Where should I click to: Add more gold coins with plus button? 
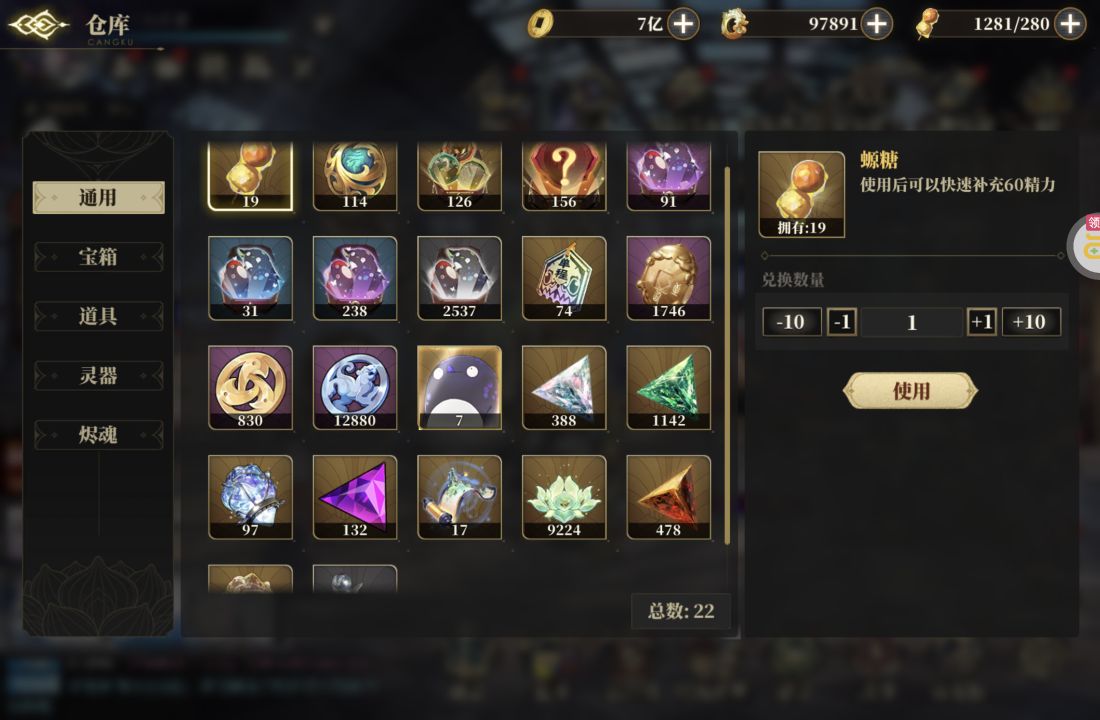683,24
